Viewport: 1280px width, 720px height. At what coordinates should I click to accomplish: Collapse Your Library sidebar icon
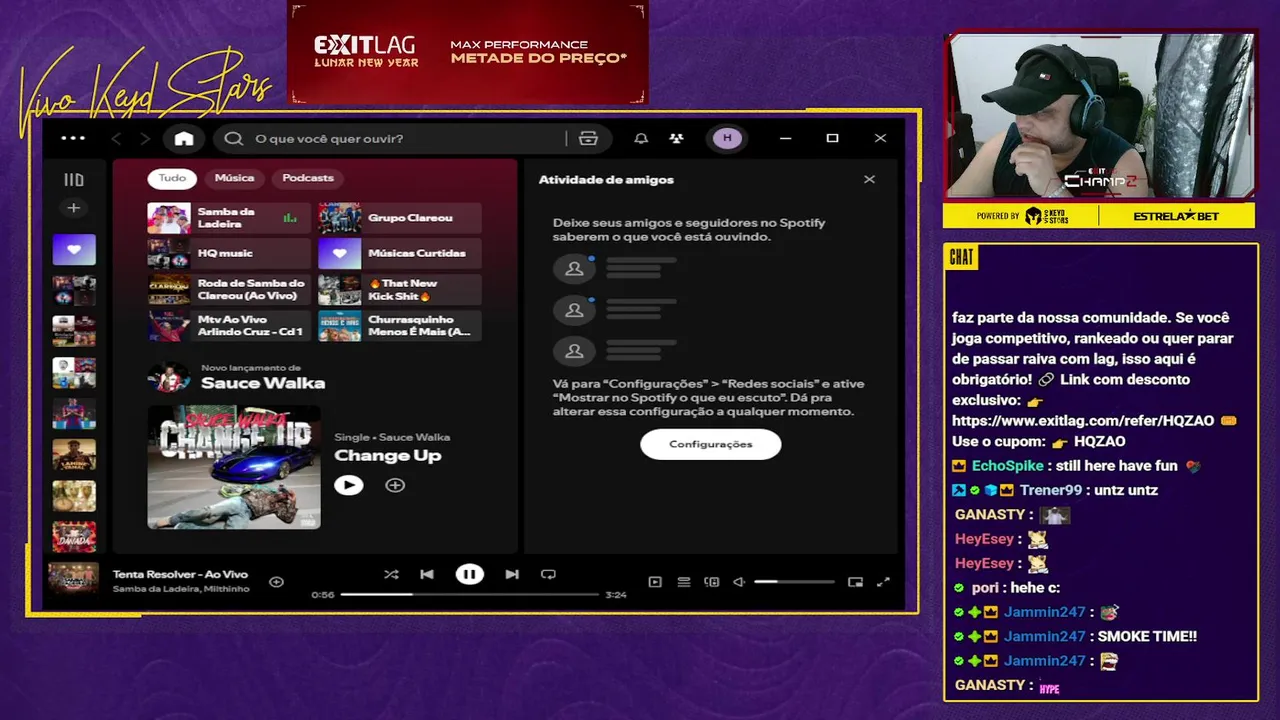pos(74,180)
